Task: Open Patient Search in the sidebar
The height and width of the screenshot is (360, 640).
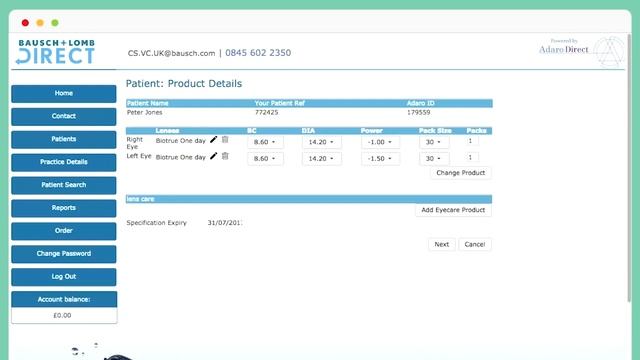Action: coord(64,185)
